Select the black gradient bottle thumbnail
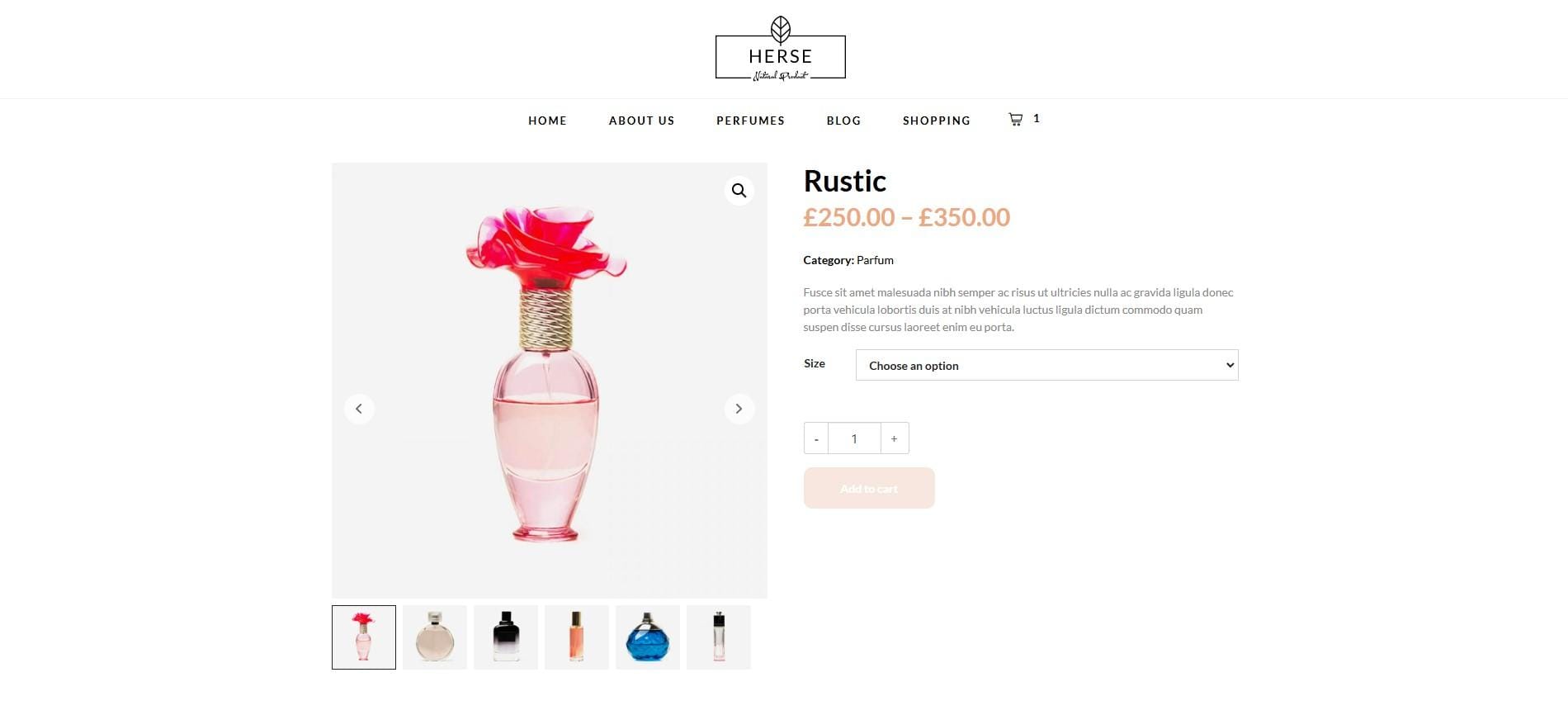 pos(506,637)
